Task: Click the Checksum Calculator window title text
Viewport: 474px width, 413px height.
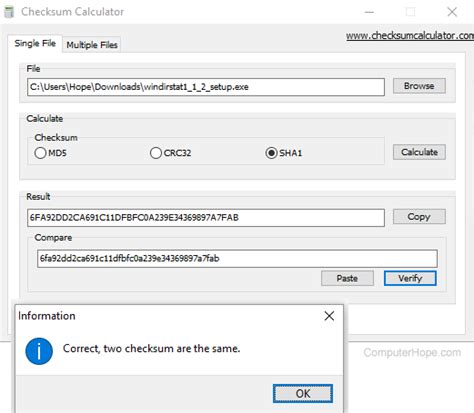Action: coord(72,12)
